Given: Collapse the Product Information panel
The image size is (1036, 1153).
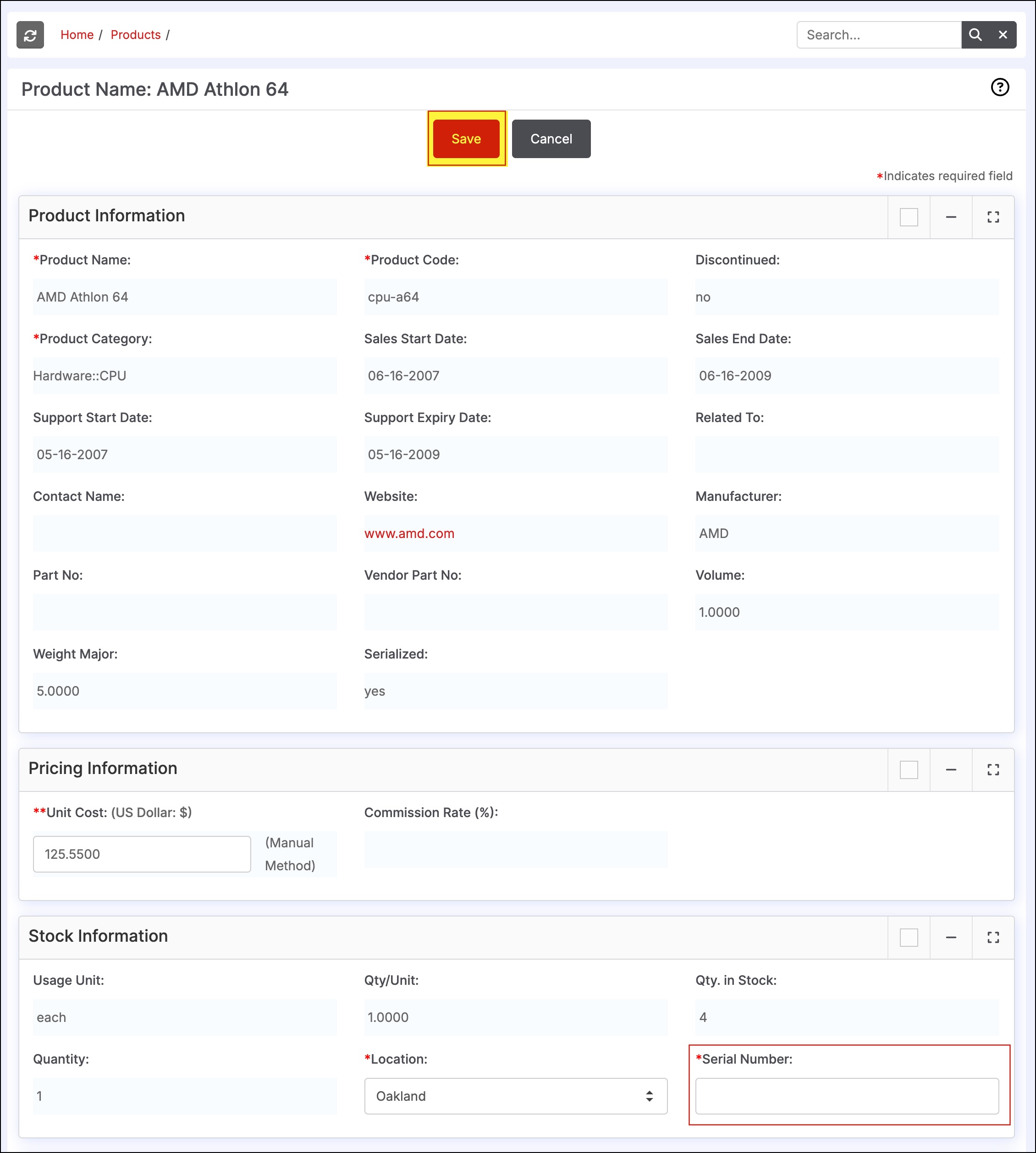Looking at the screenshot, I should [951, 217].
